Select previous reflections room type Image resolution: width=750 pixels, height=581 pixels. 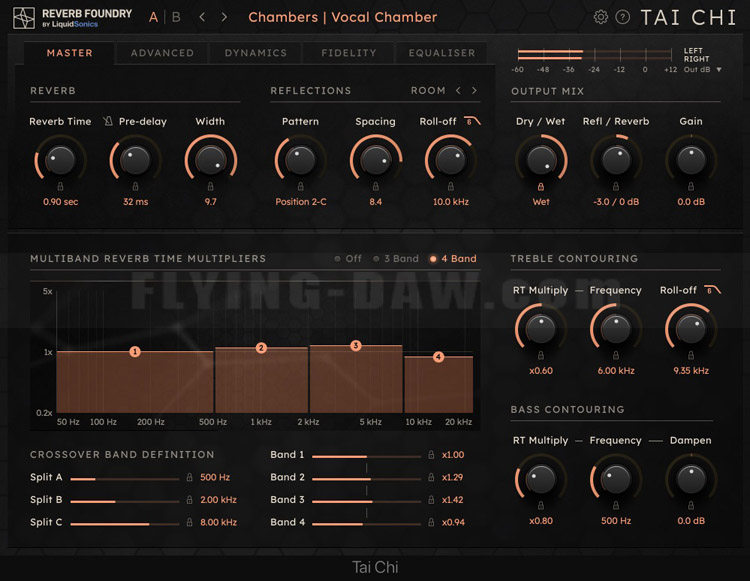(x=458, y=90)
